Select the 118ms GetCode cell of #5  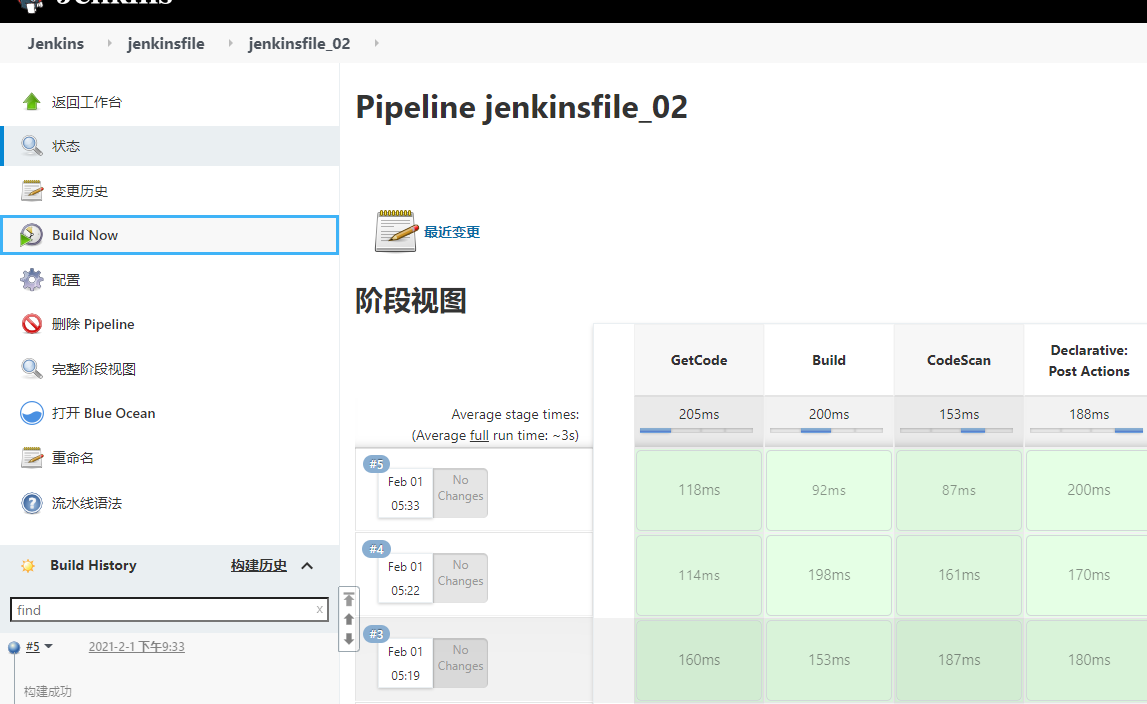[x=699, y=490]
